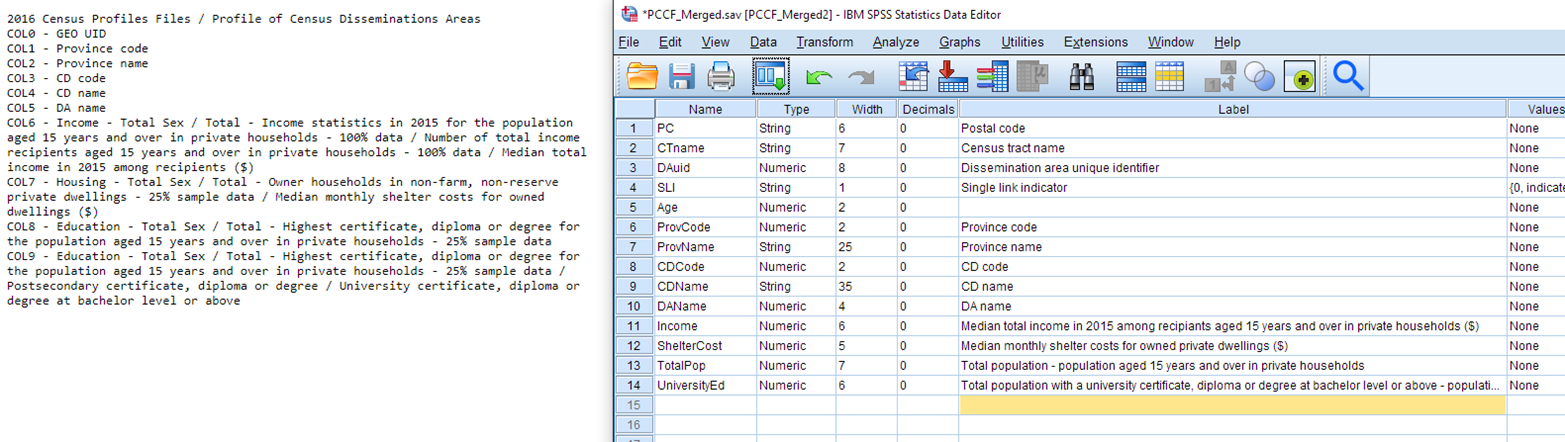Click the binoculars Find icon
This screenshot has height=442, width=1565.
(1082, 76)
